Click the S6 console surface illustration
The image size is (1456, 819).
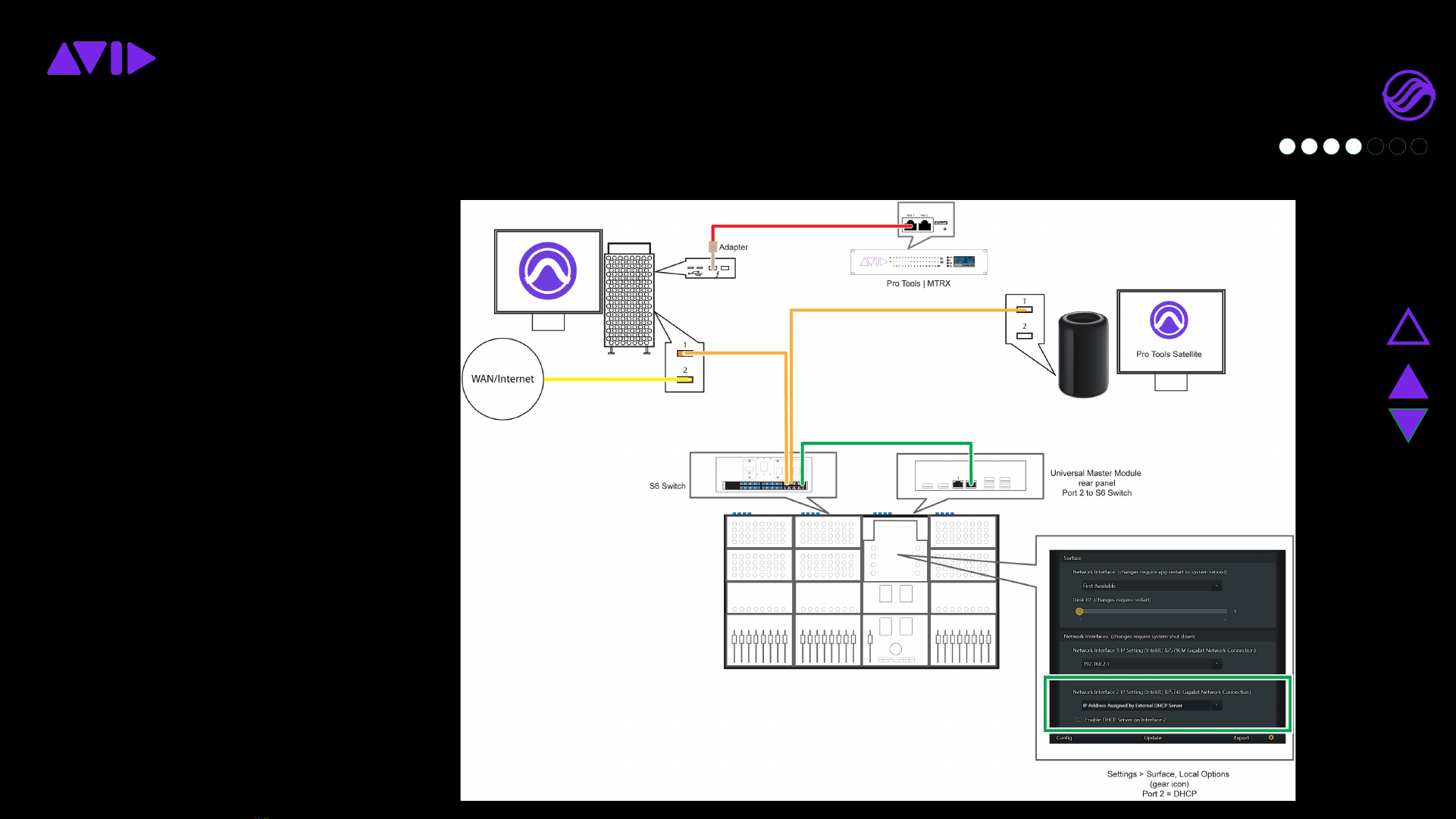pyautogui.click(x=862, y=592)
